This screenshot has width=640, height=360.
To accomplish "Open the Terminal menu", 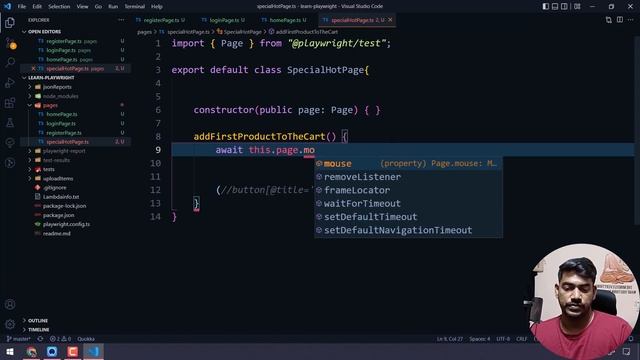I will [134, 6].
